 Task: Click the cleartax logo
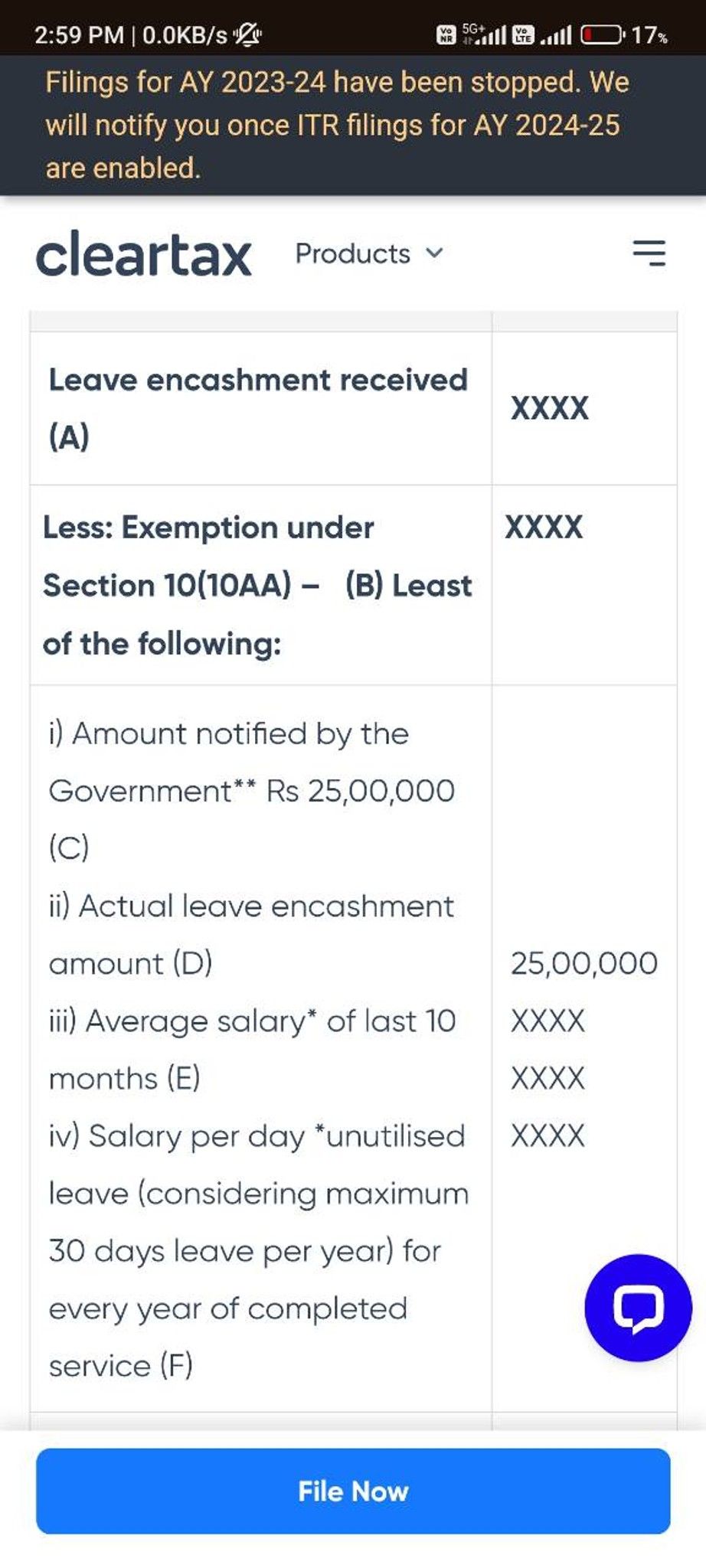coord(145,255)
